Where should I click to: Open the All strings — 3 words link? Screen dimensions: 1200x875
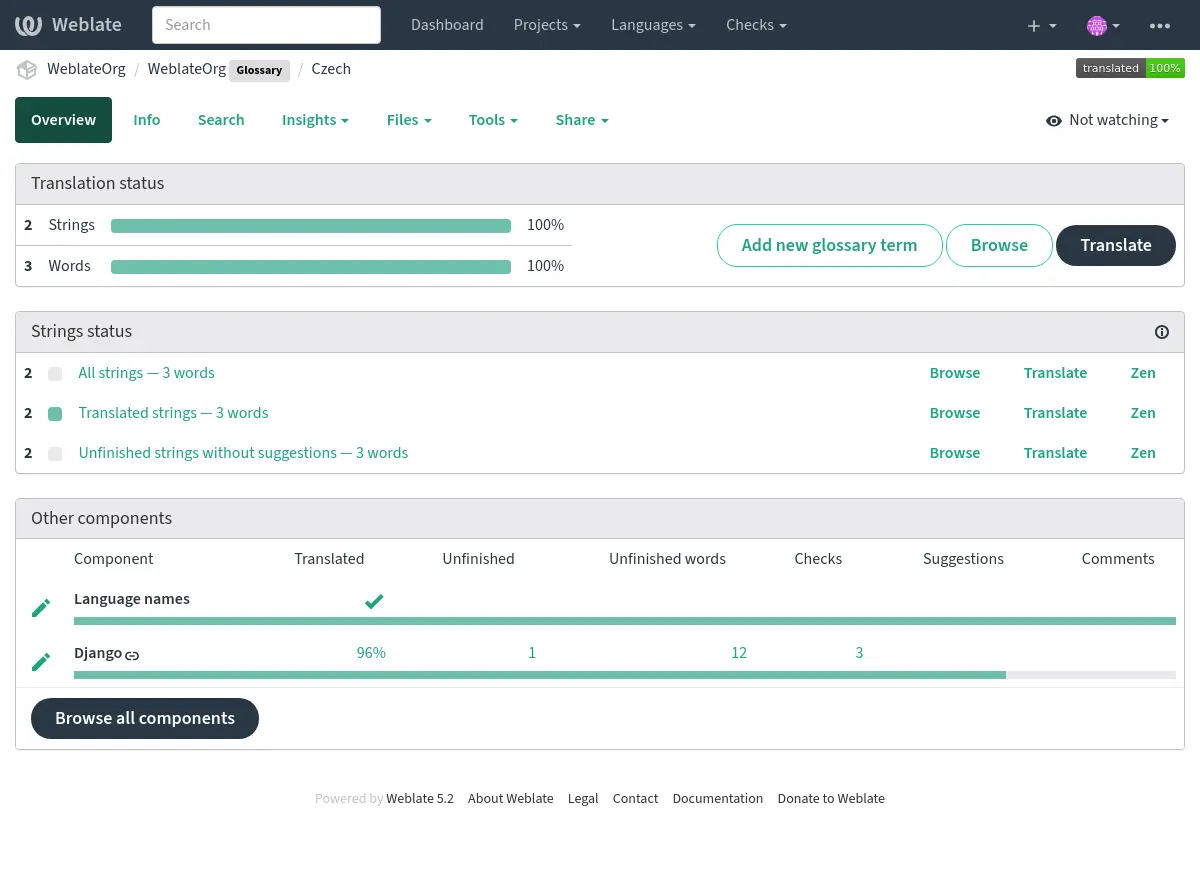click(146, 373)
